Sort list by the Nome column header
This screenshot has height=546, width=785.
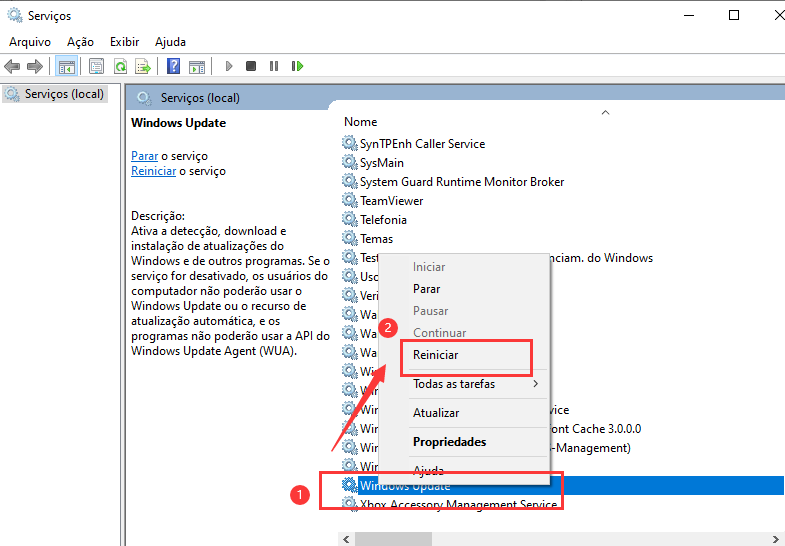(x=361, y=122)
